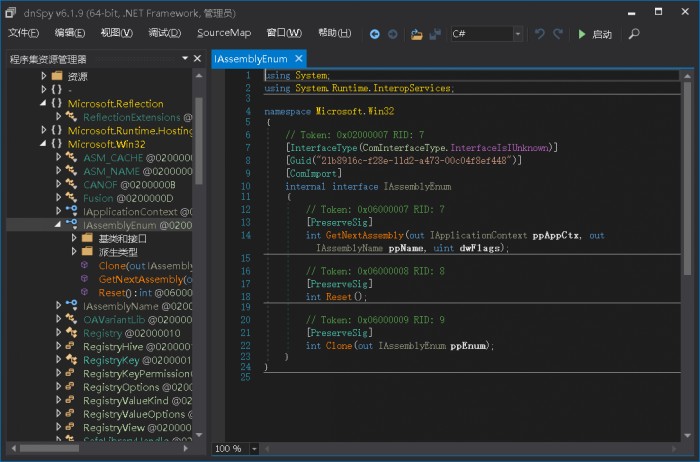
Task: Open the SourceMap menu
Action: [x=224, y=33]
